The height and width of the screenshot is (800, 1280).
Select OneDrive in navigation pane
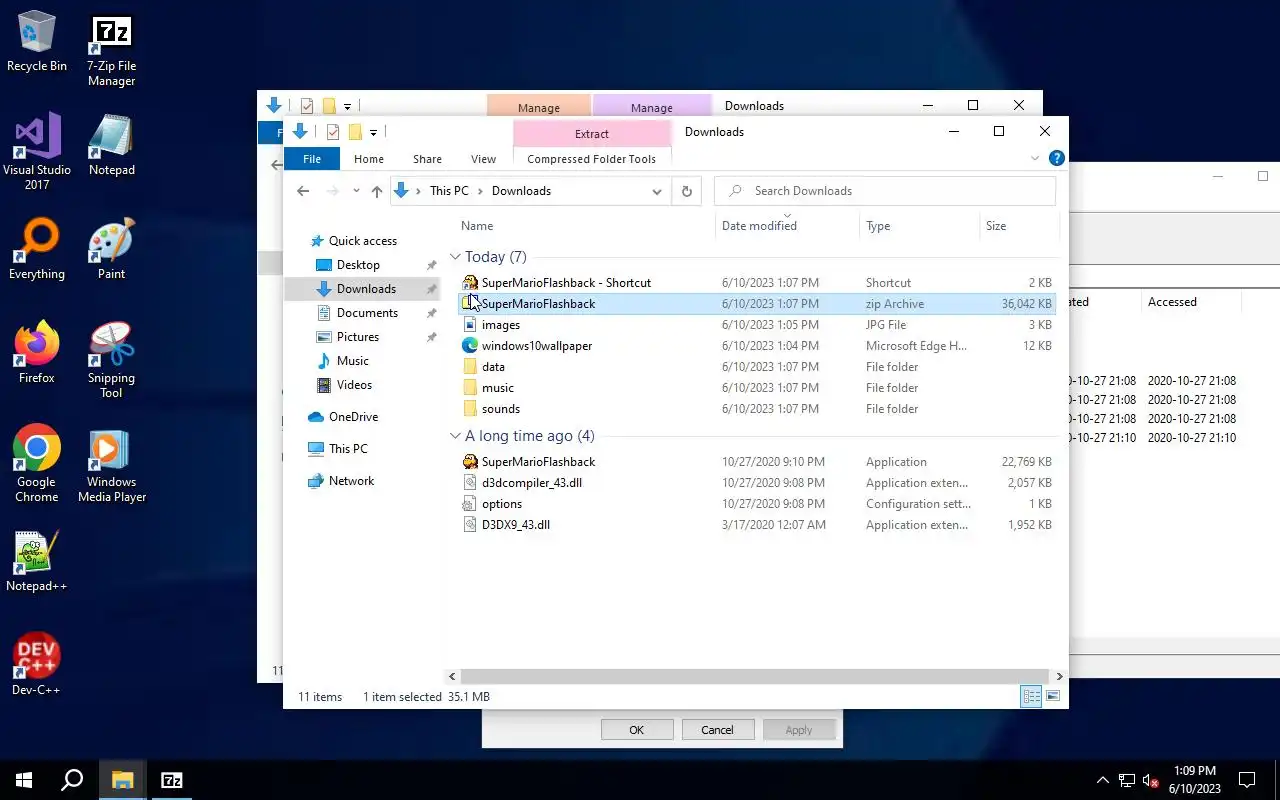(x=353, y=417)
